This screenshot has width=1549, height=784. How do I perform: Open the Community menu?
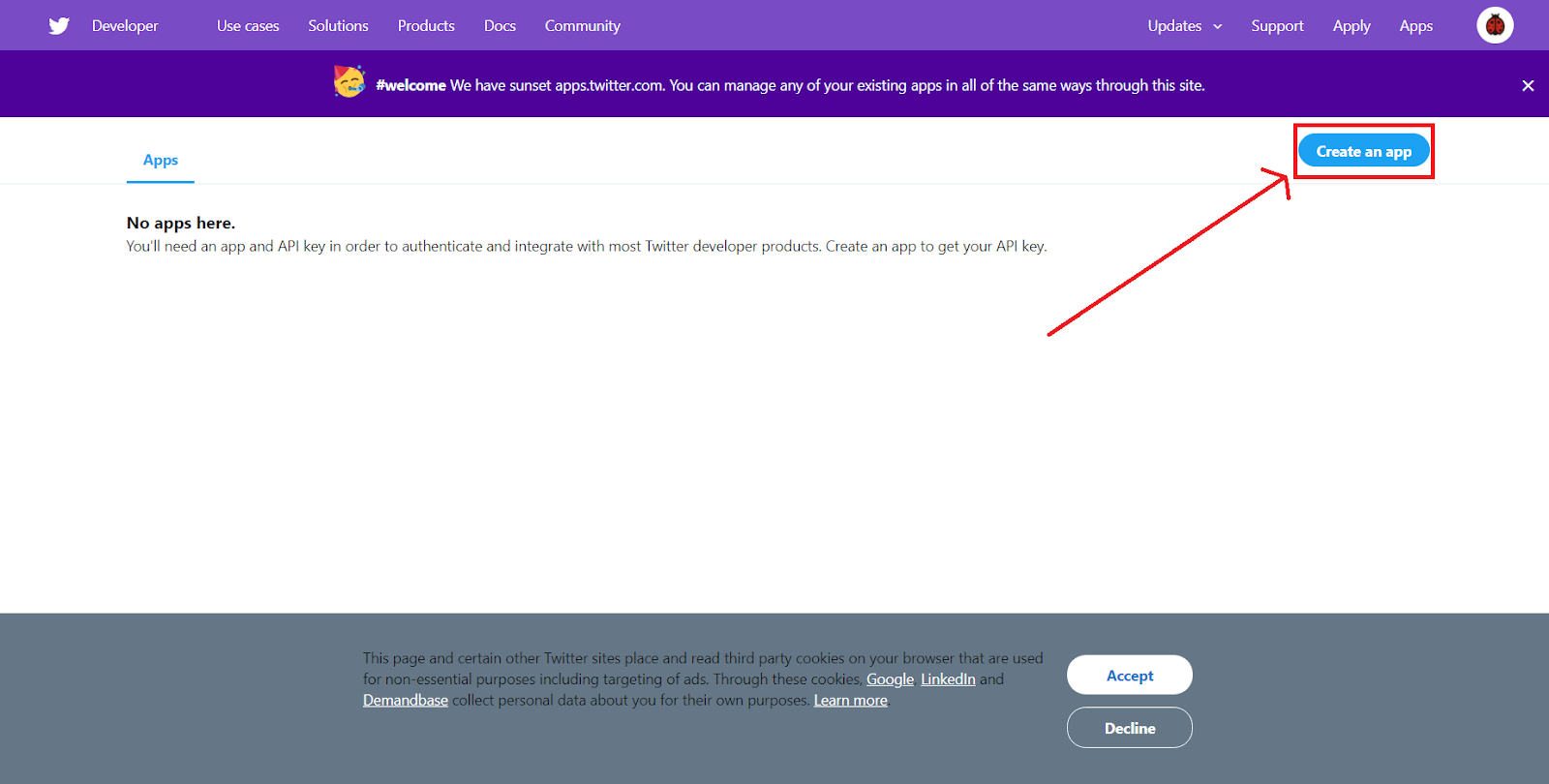(583, 26)
